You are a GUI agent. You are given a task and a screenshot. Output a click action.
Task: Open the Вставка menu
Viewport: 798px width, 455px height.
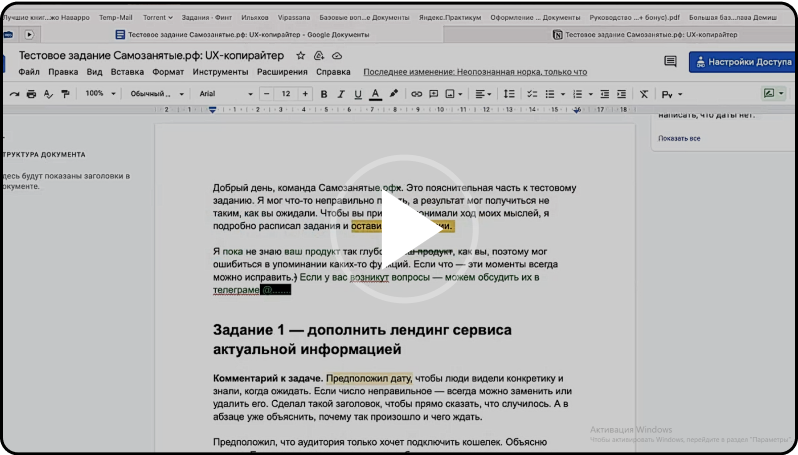[x=127, y=72]
